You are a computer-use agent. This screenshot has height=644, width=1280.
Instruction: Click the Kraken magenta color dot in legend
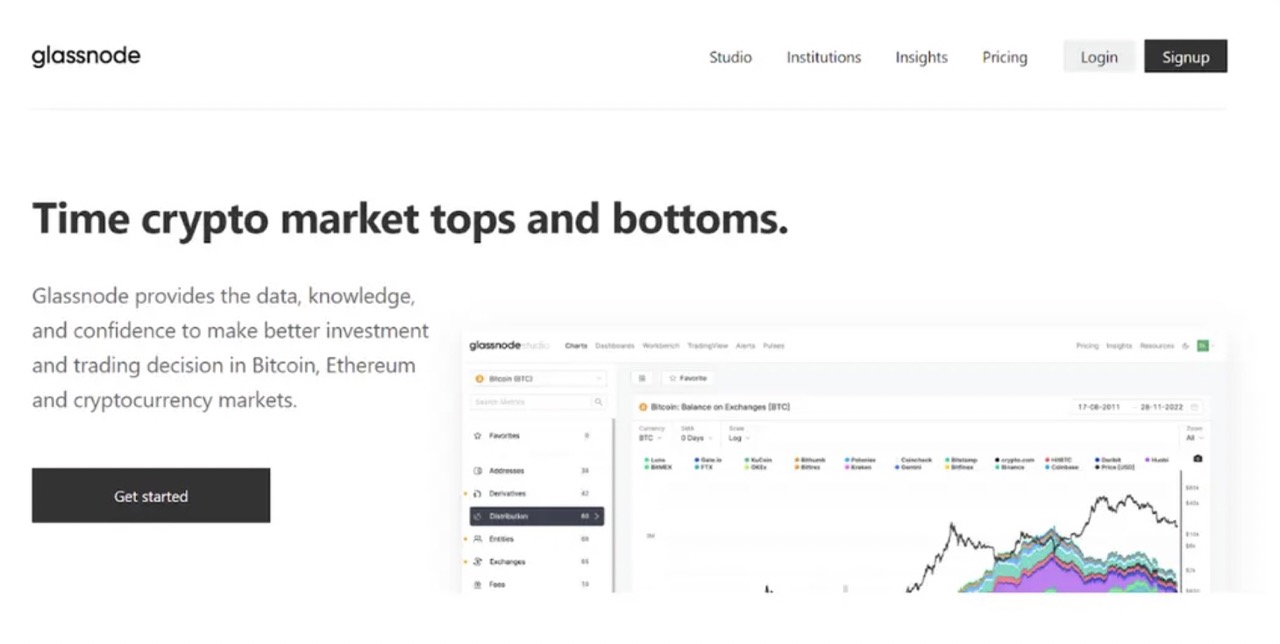[x=847, y=466]
